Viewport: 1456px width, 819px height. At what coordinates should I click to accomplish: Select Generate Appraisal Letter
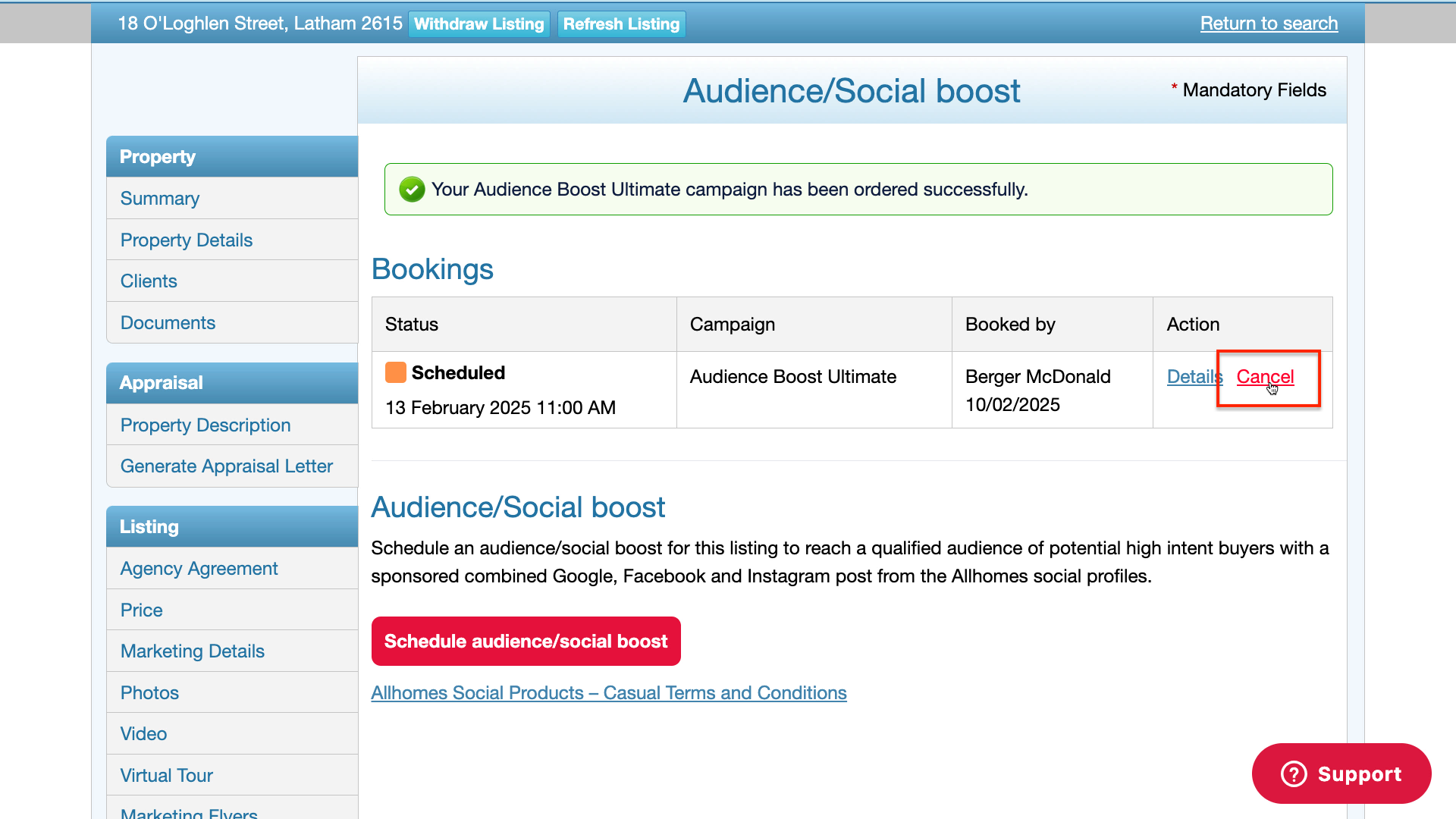[232, 466]
